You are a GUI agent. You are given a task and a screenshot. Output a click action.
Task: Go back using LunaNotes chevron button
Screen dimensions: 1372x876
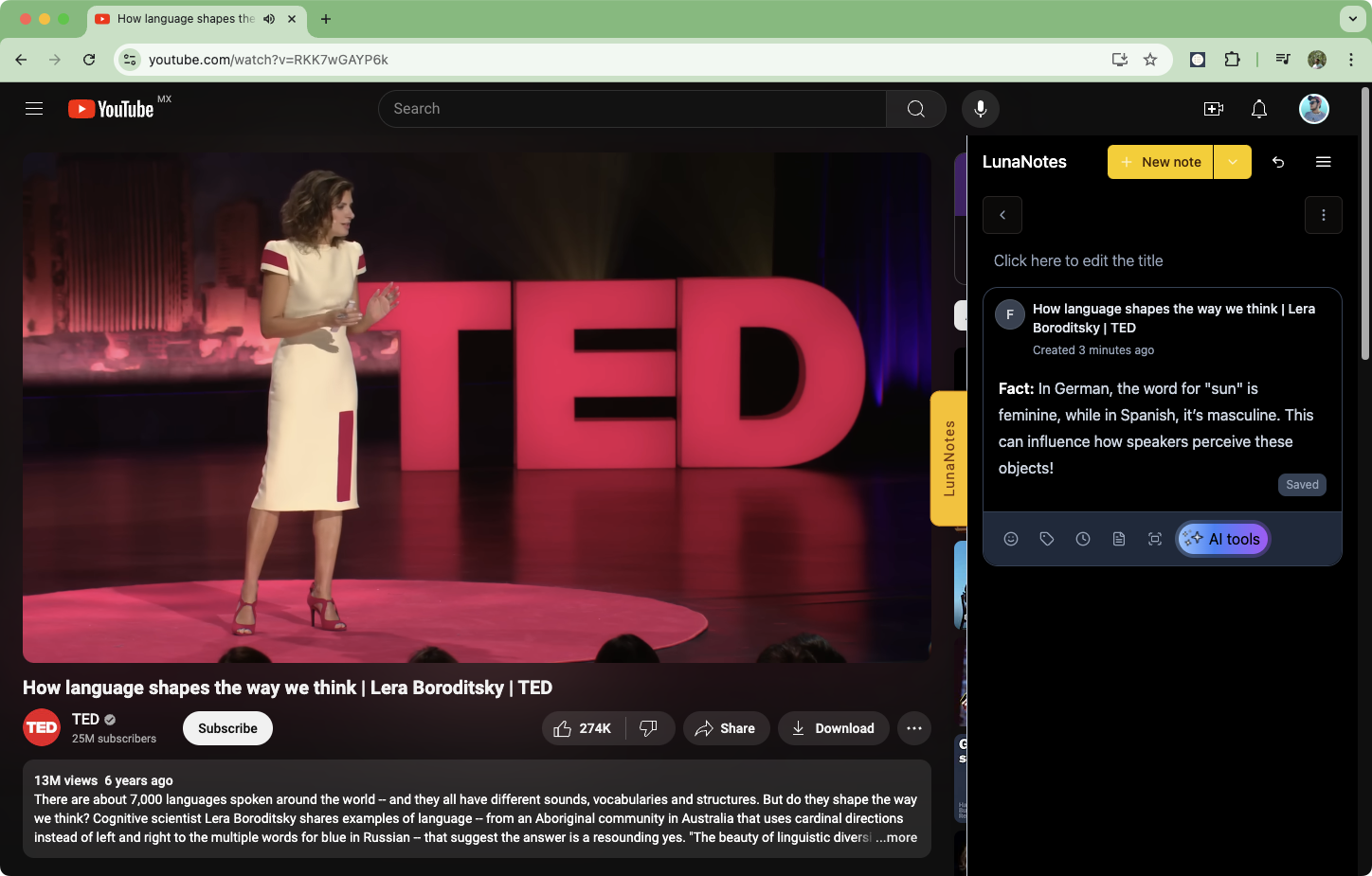1002,215
